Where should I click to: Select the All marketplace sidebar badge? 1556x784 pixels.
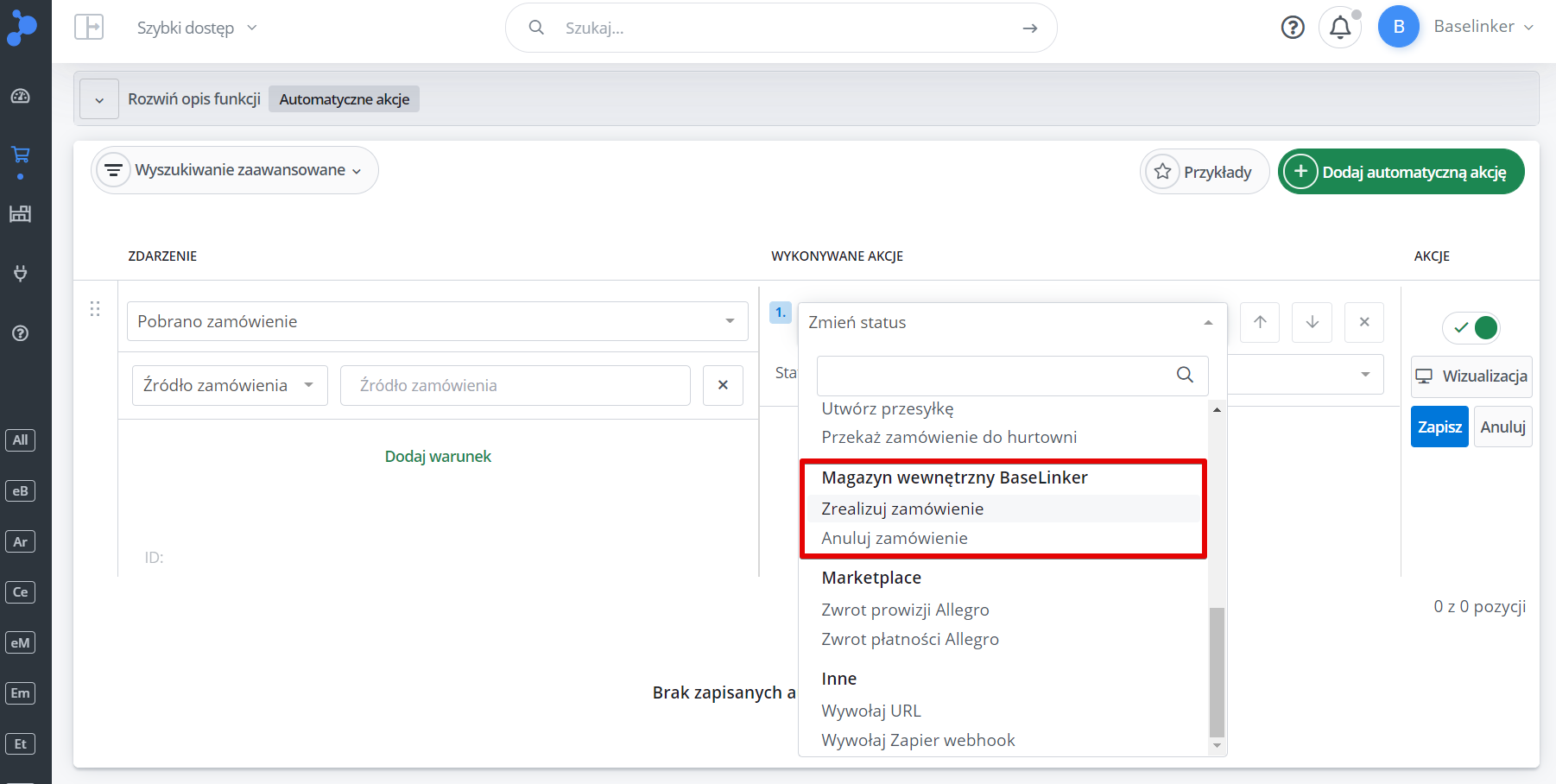tap(21, 440)
